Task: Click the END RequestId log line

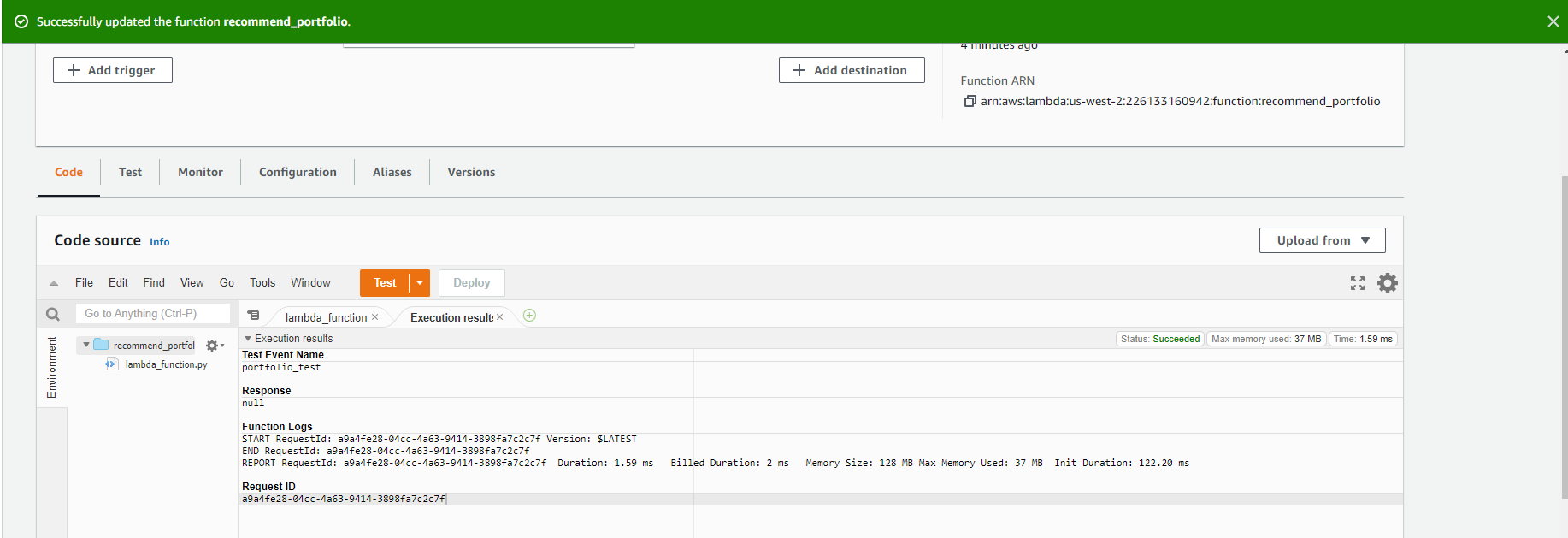Action: (x=386, y=451)
